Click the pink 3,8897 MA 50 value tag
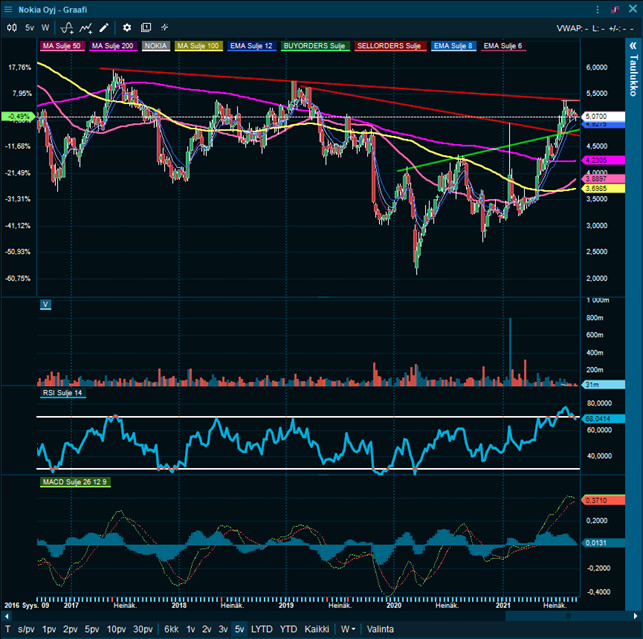The image size is (643, 639). coord(604,179)
